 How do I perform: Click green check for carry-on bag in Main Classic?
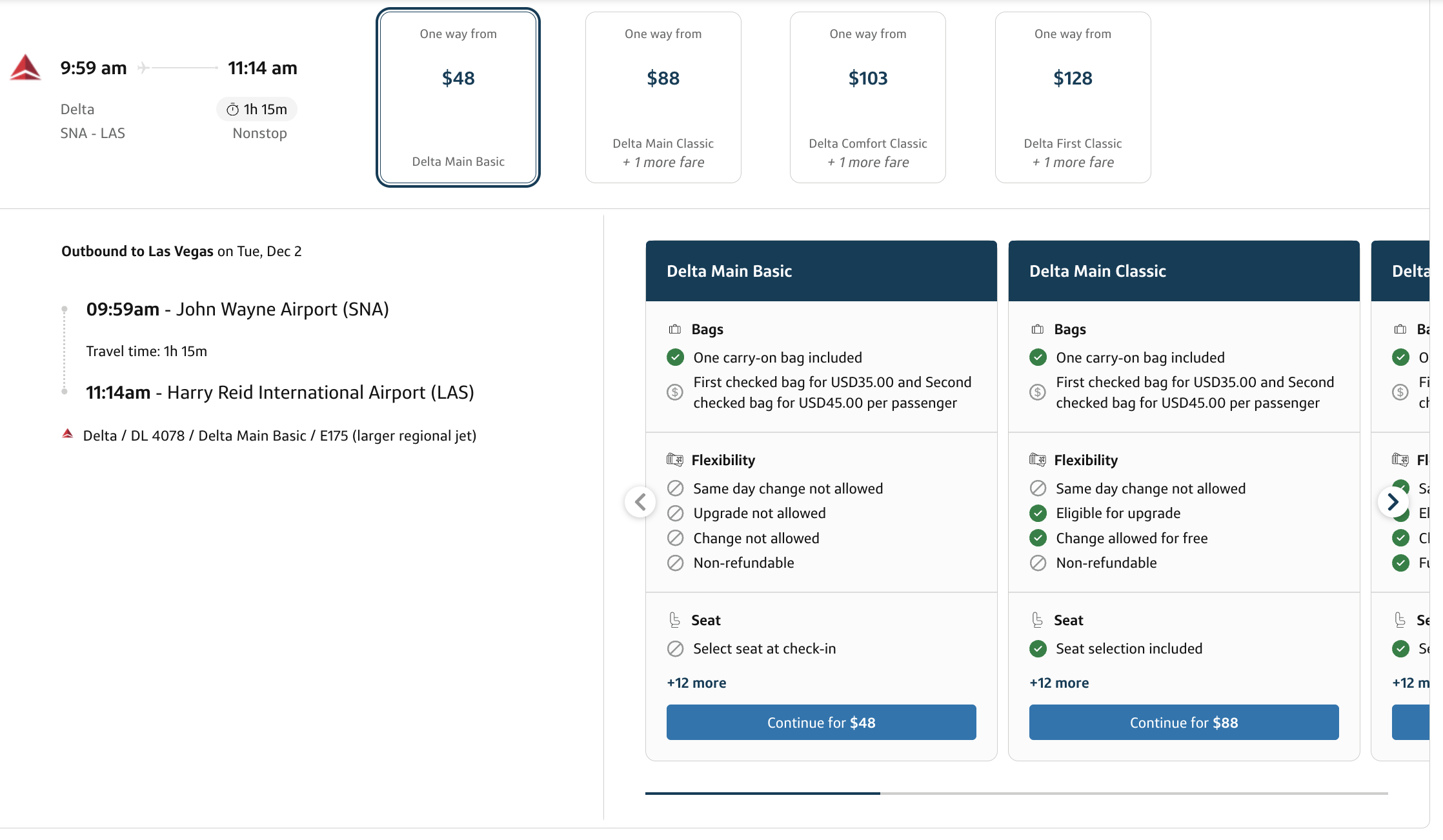point(1038,357)
